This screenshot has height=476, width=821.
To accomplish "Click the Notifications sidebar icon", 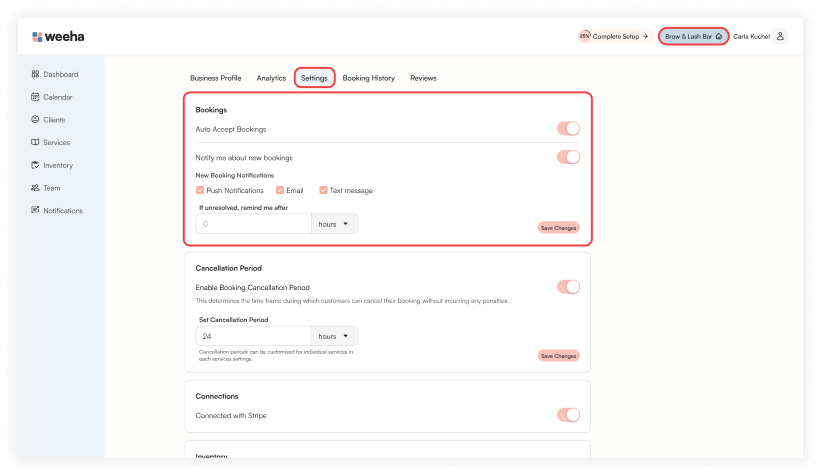I will click(x=35, y=210).
